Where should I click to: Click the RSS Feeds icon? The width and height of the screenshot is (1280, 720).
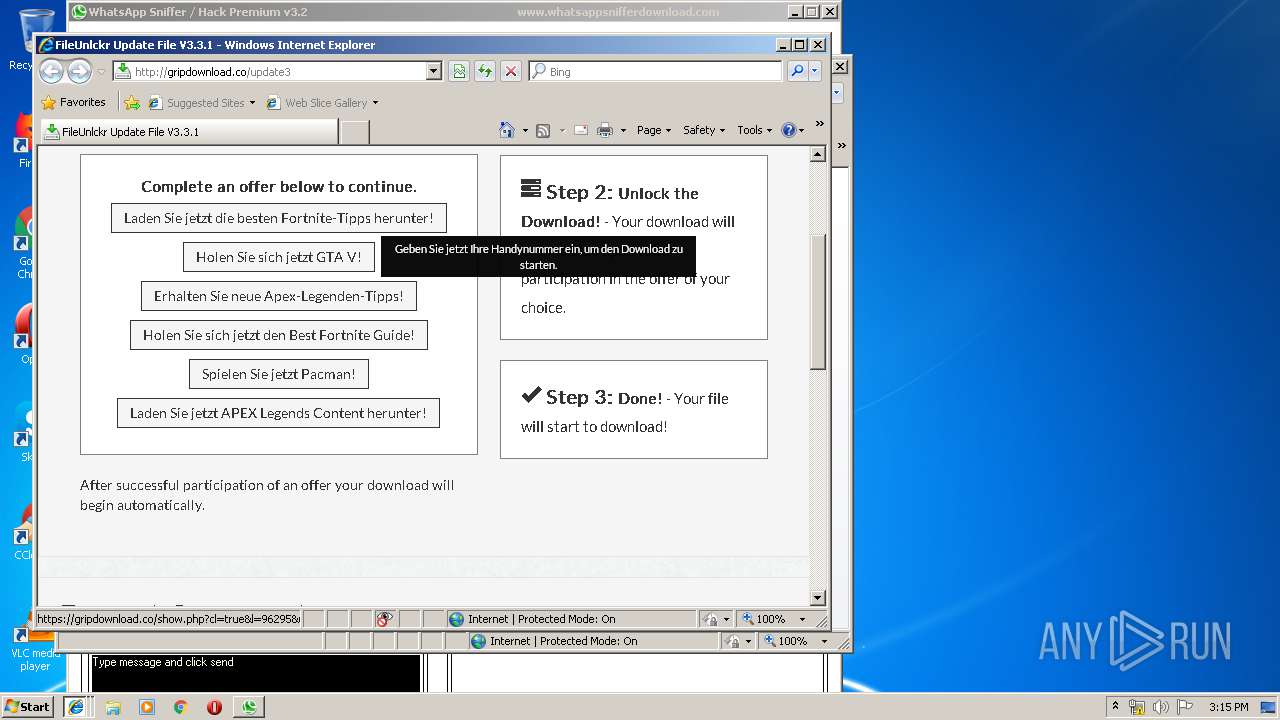tap(543, 130)
